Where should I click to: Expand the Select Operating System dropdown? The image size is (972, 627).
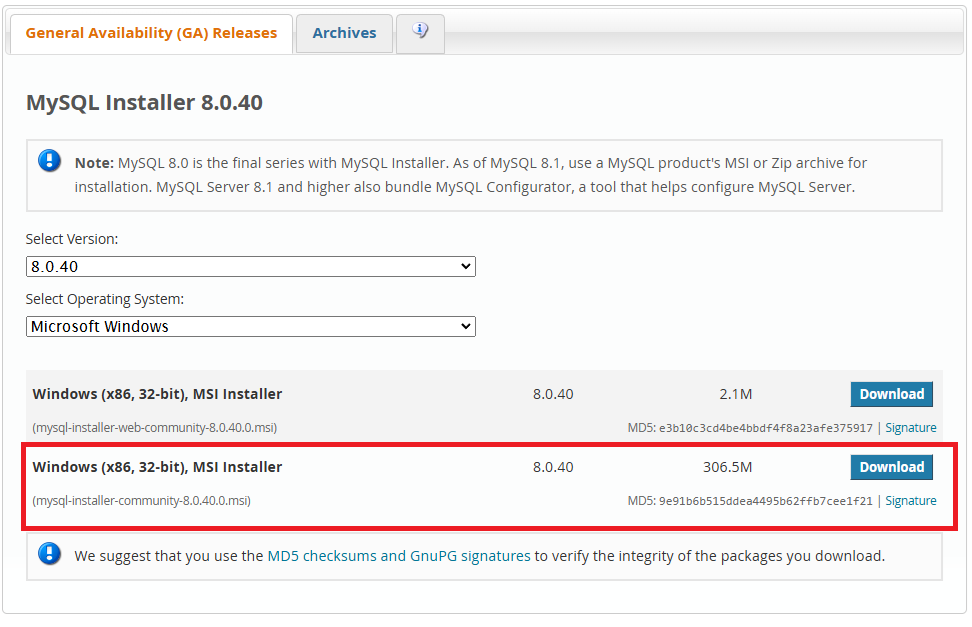(x=250, y=327)
